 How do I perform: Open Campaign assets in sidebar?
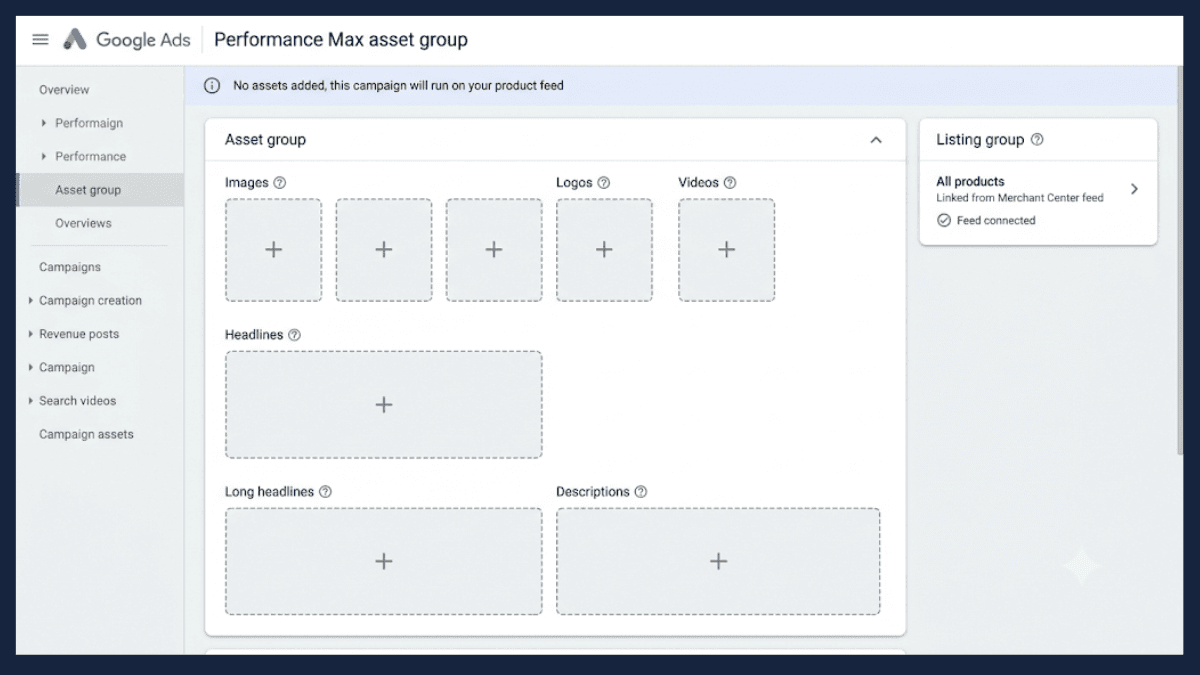86,434
